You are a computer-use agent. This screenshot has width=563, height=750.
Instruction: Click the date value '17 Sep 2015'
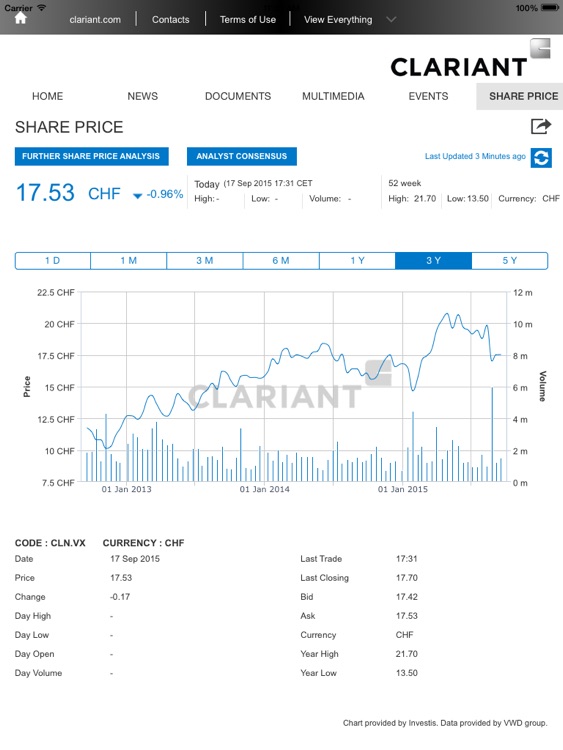pyautogui.click(x=135, y=559)
